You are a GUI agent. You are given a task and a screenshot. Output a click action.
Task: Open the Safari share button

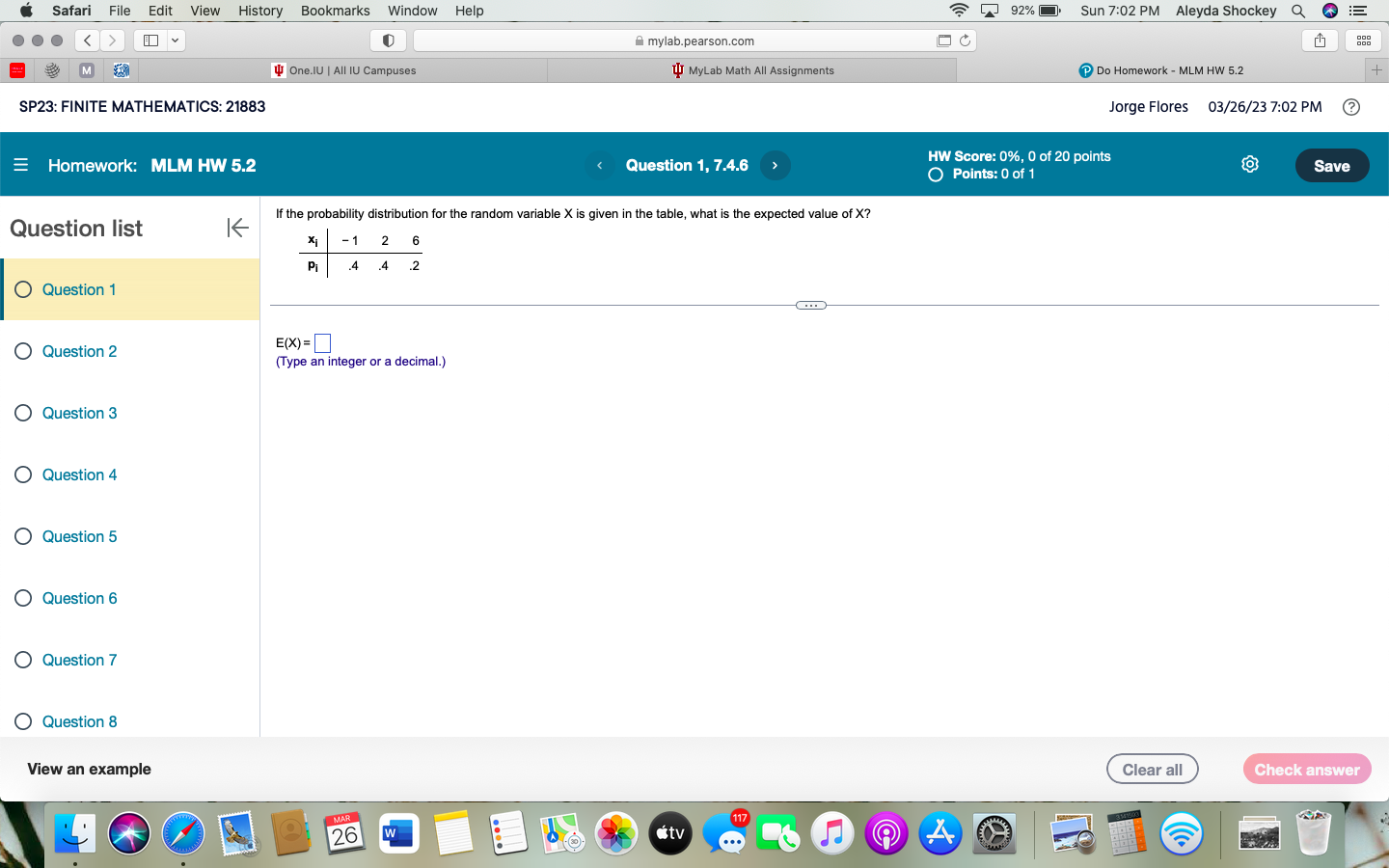pos(1320,41)
